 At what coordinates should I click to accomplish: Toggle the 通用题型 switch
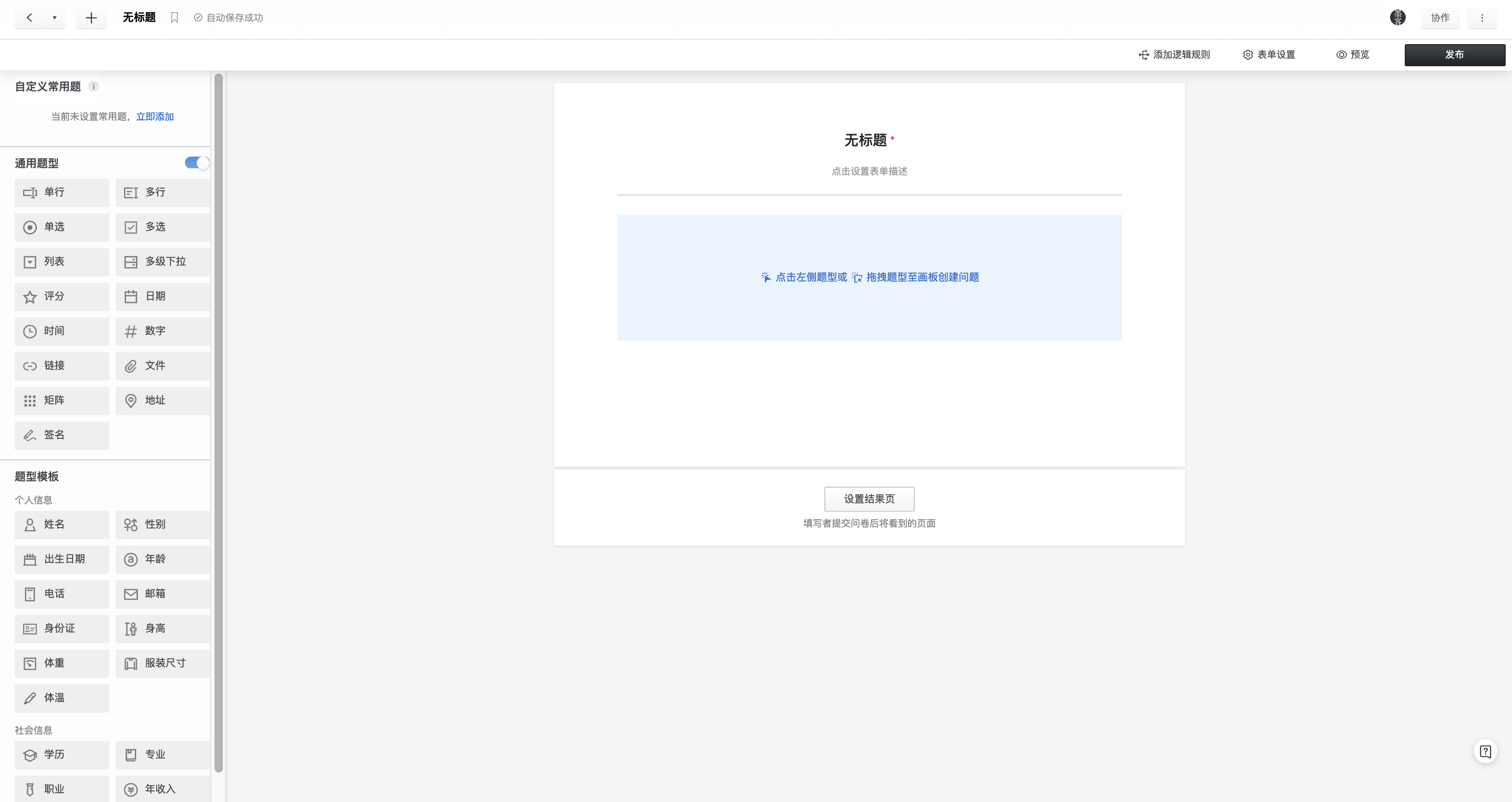pos(197,162)
